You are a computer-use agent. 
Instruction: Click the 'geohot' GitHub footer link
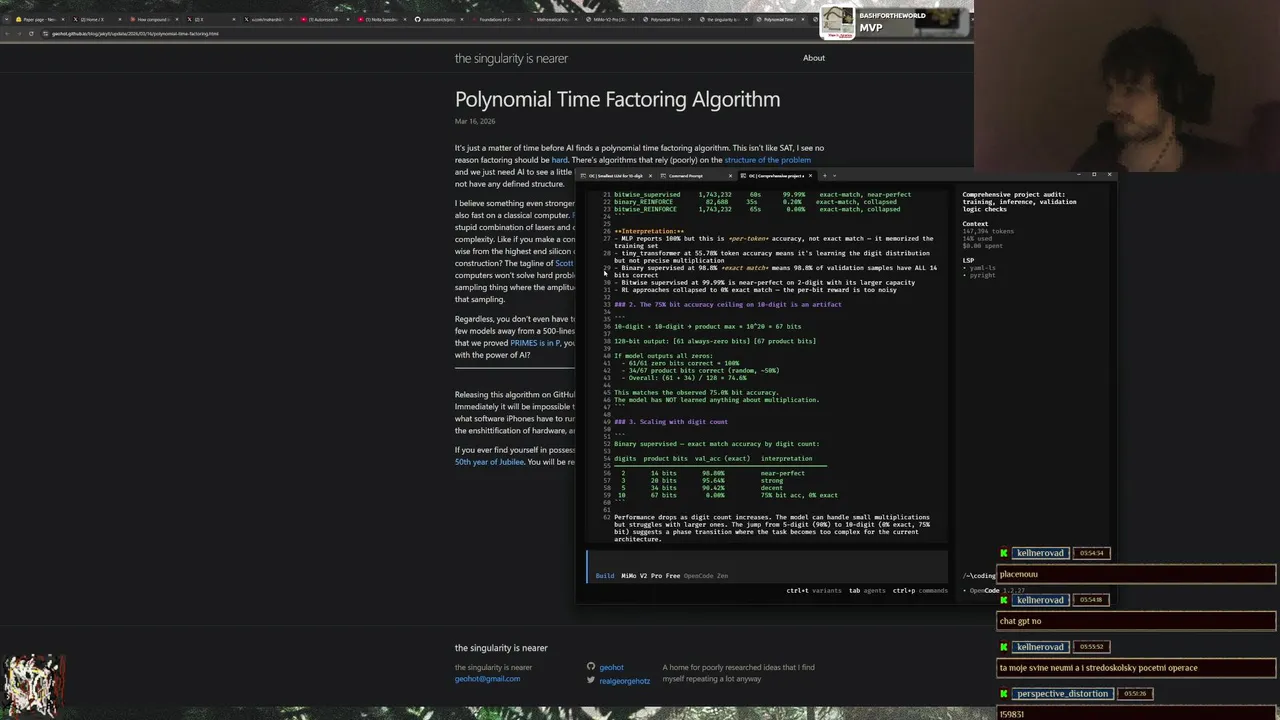(x=611, y=668)
